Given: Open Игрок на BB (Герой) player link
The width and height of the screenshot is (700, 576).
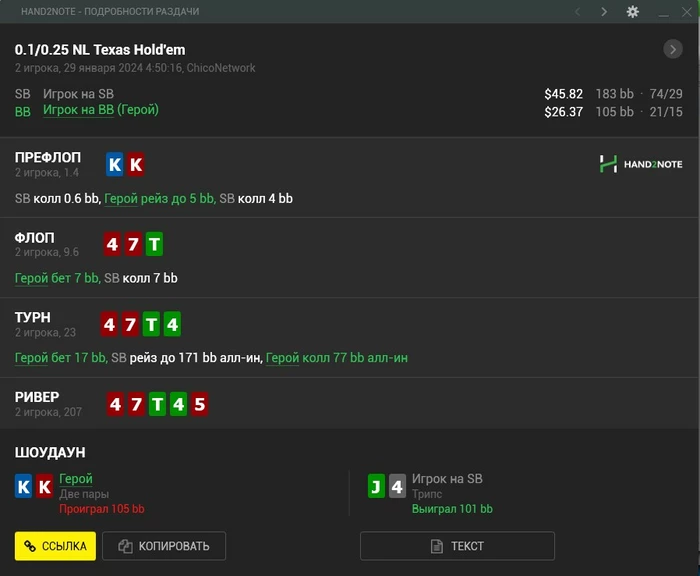Looking at the screenshot, I should pyautogui.click(x=101, y=110).
